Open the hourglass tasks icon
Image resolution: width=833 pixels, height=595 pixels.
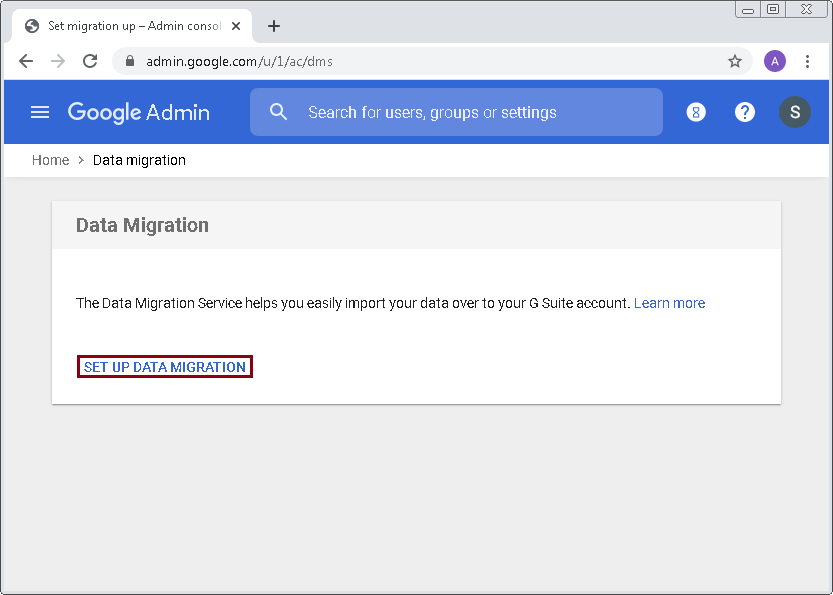coord(696,112)
